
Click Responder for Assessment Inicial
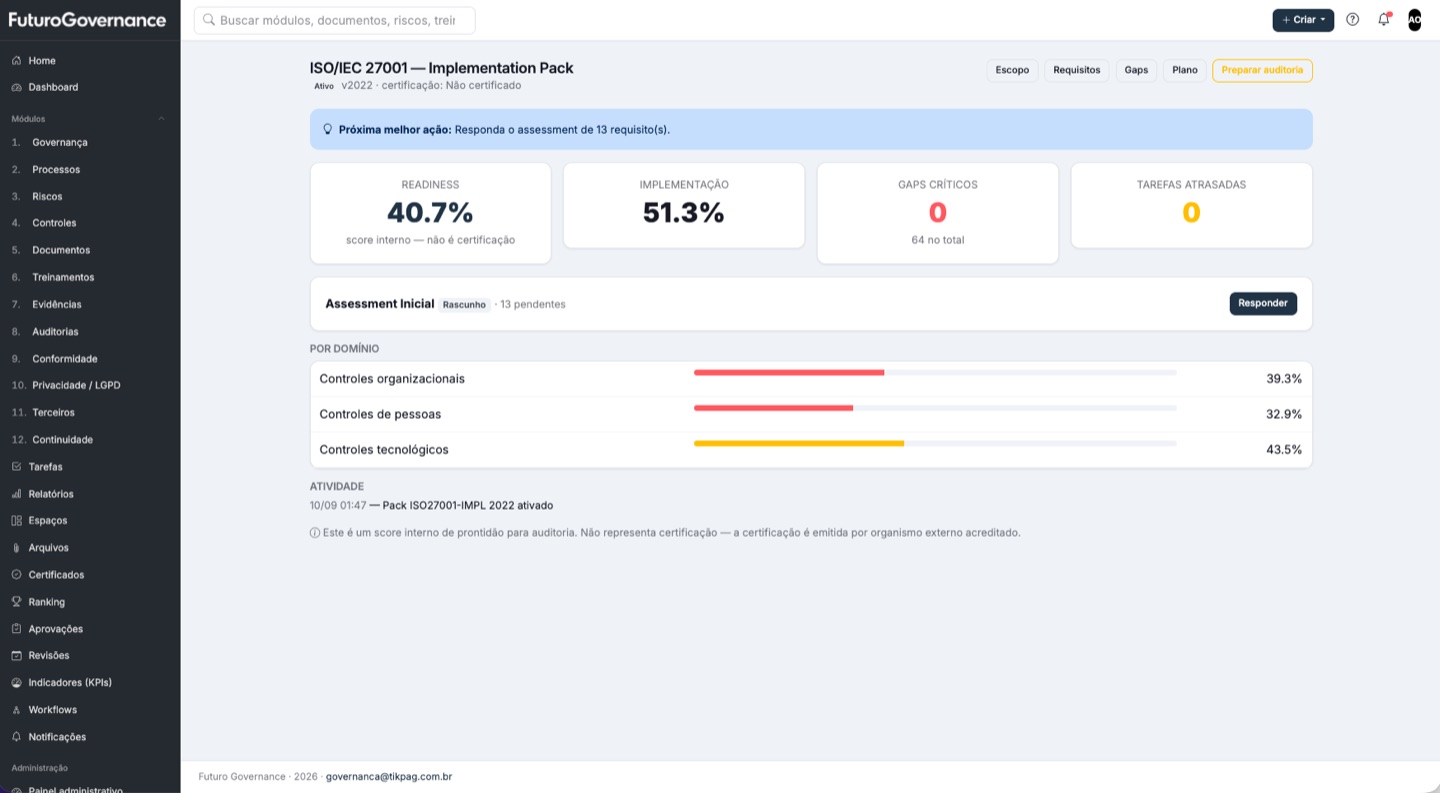[x=1263, y=303]
